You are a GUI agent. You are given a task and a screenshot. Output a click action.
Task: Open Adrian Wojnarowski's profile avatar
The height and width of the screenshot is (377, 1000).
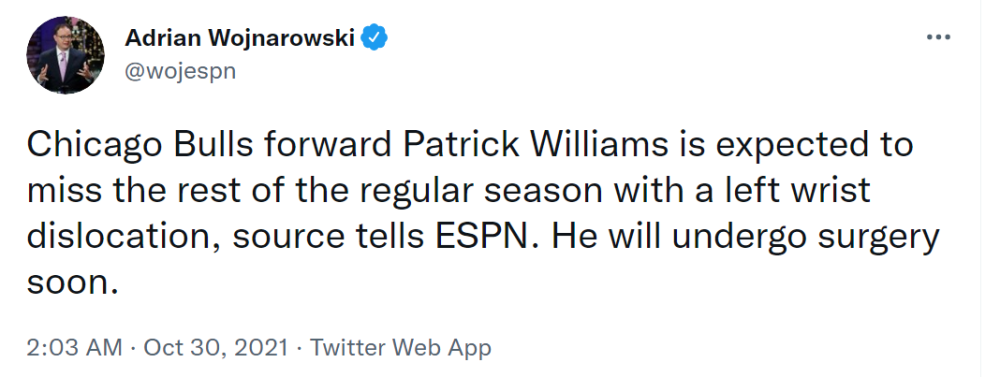65,55
